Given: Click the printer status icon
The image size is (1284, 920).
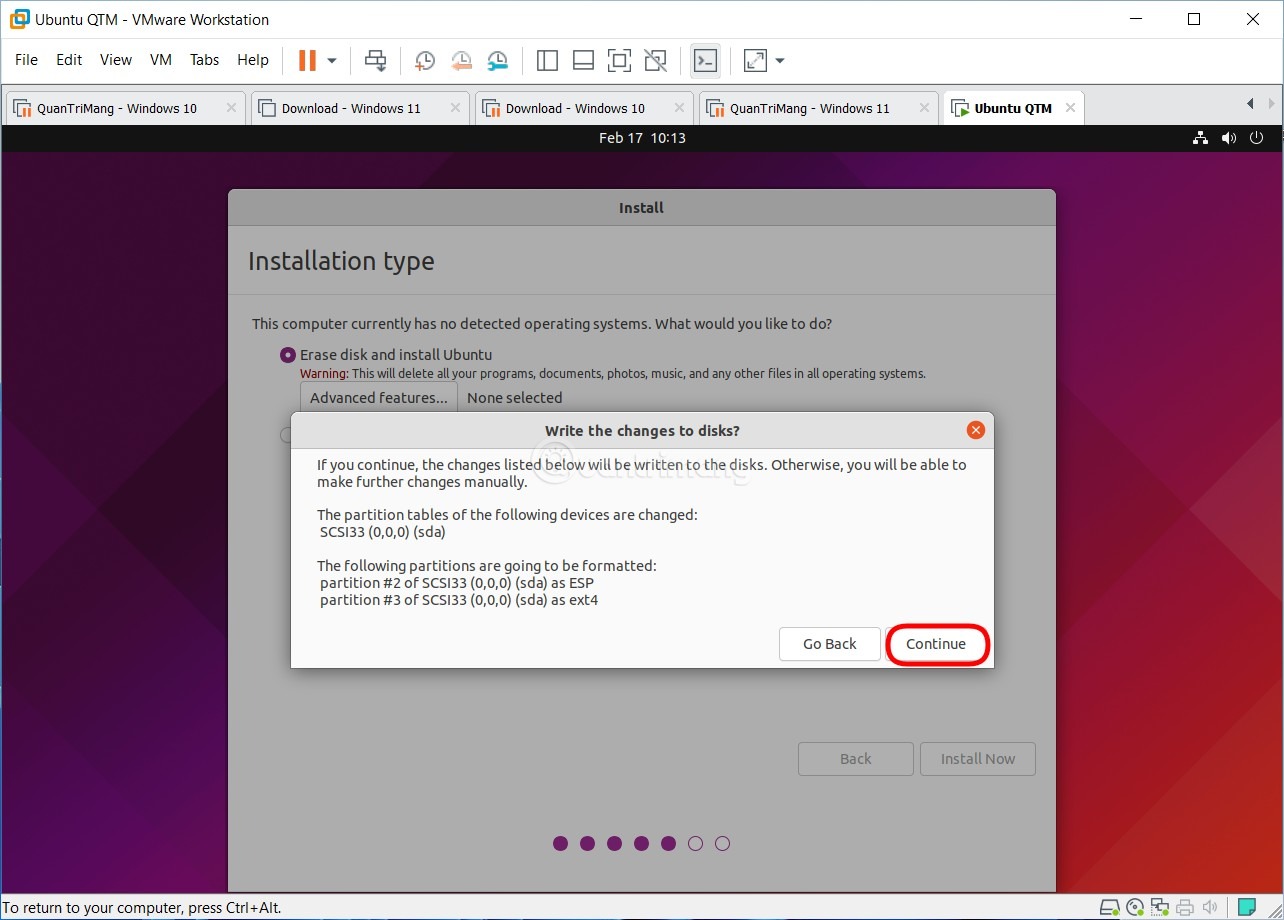Looking at the screenshot, I should click(1185, 908).
